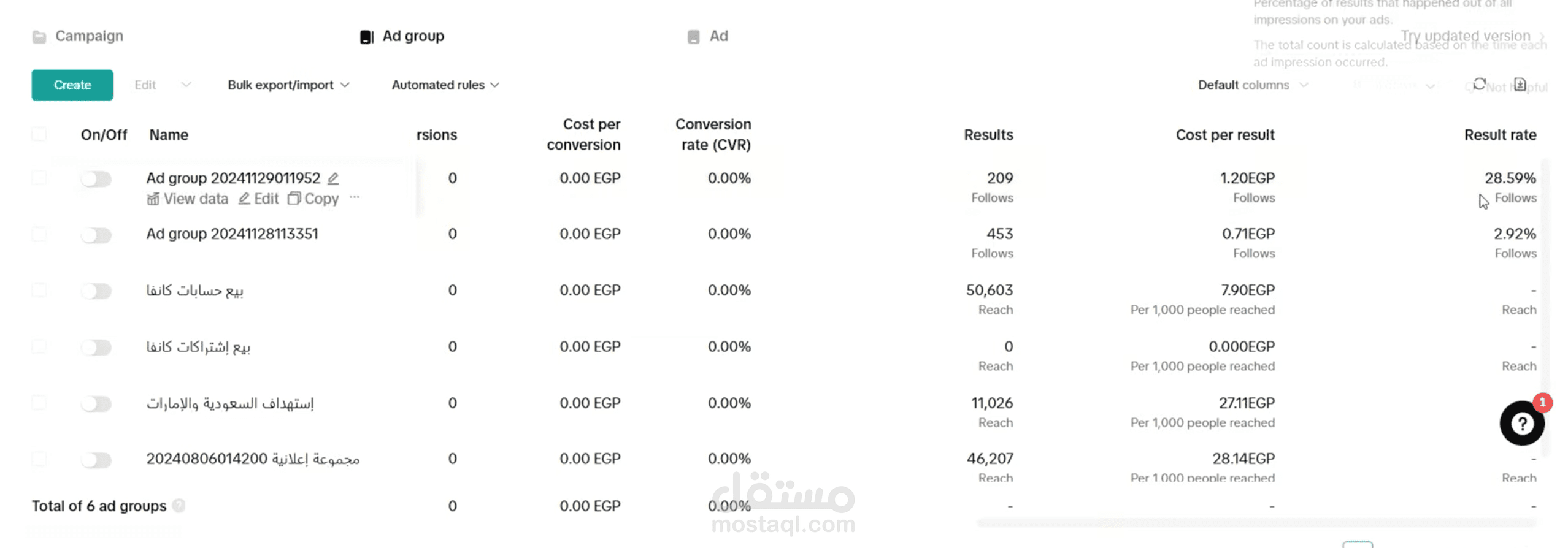The image size is (1568, 548).
Task: Open the three-dots more options for first ad group
Action: (355, 197)
